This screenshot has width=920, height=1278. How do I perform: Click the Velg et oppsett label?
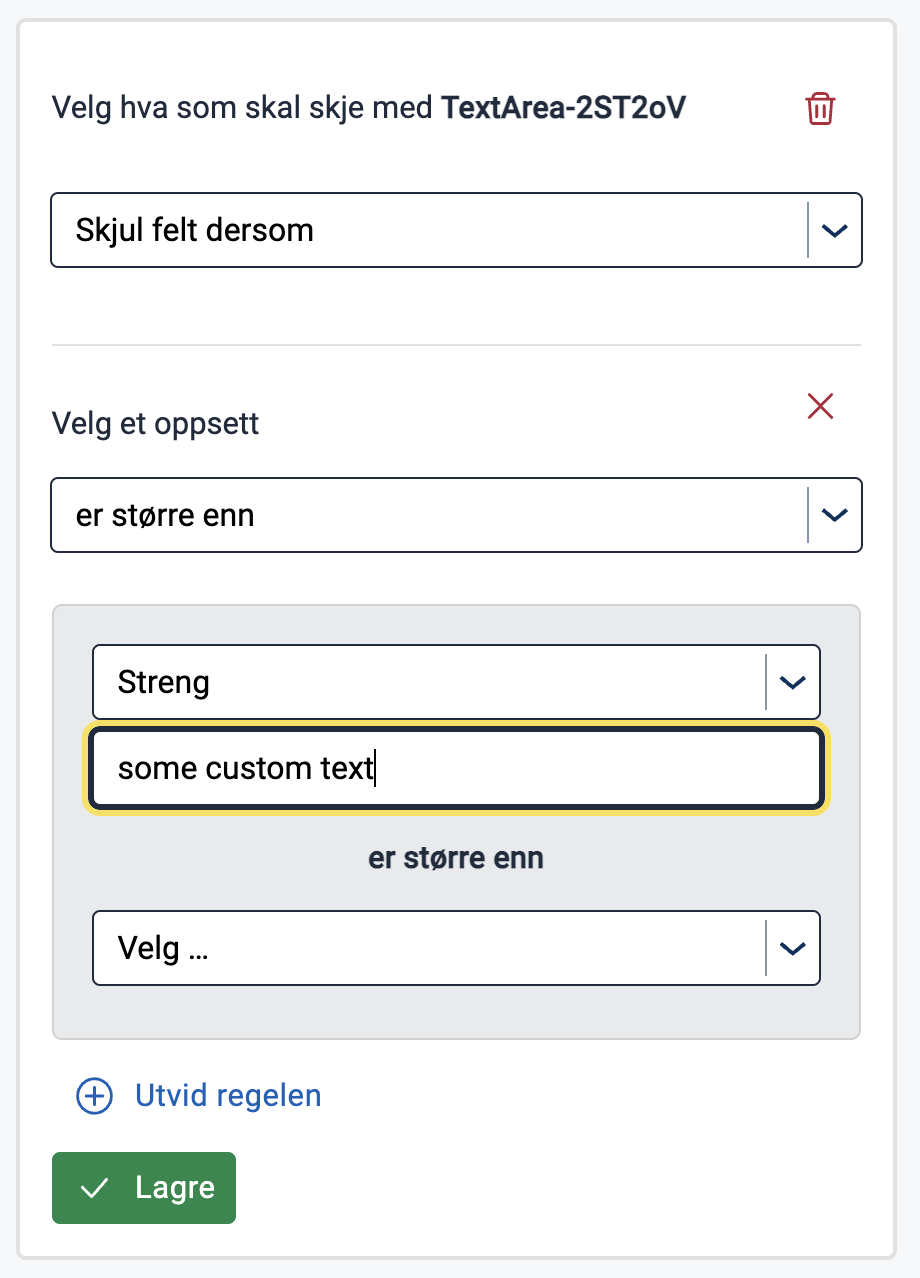154,424
